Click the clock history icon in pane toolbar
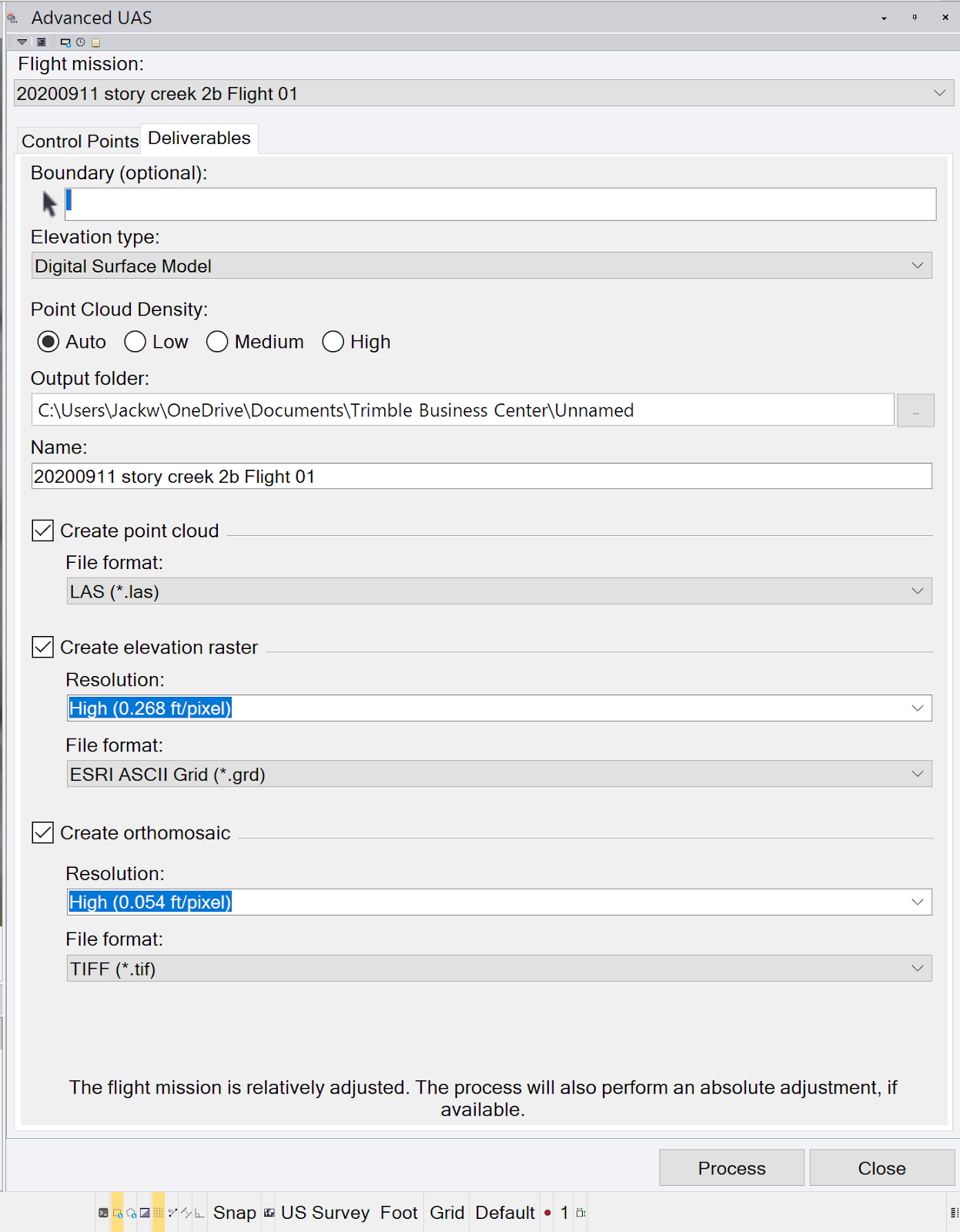960x1232 pixels. tap(80, 42)
